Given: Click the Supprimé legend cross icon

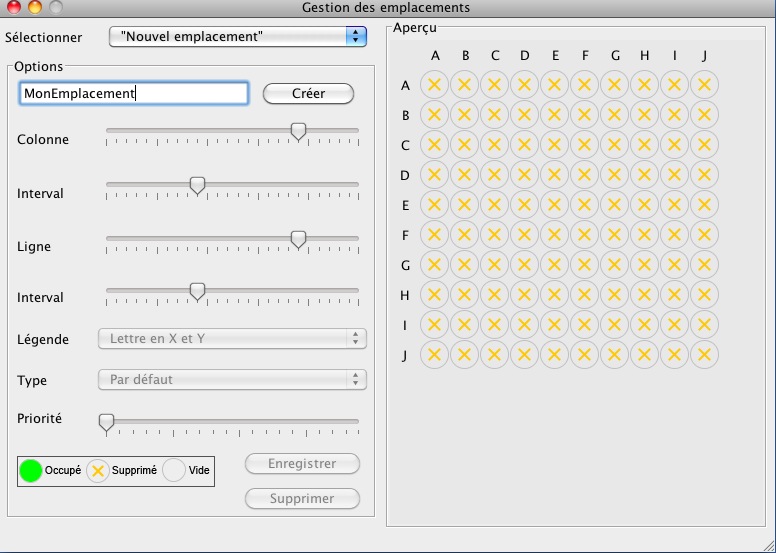Looking at the screenshot, I should click(98, 471).
